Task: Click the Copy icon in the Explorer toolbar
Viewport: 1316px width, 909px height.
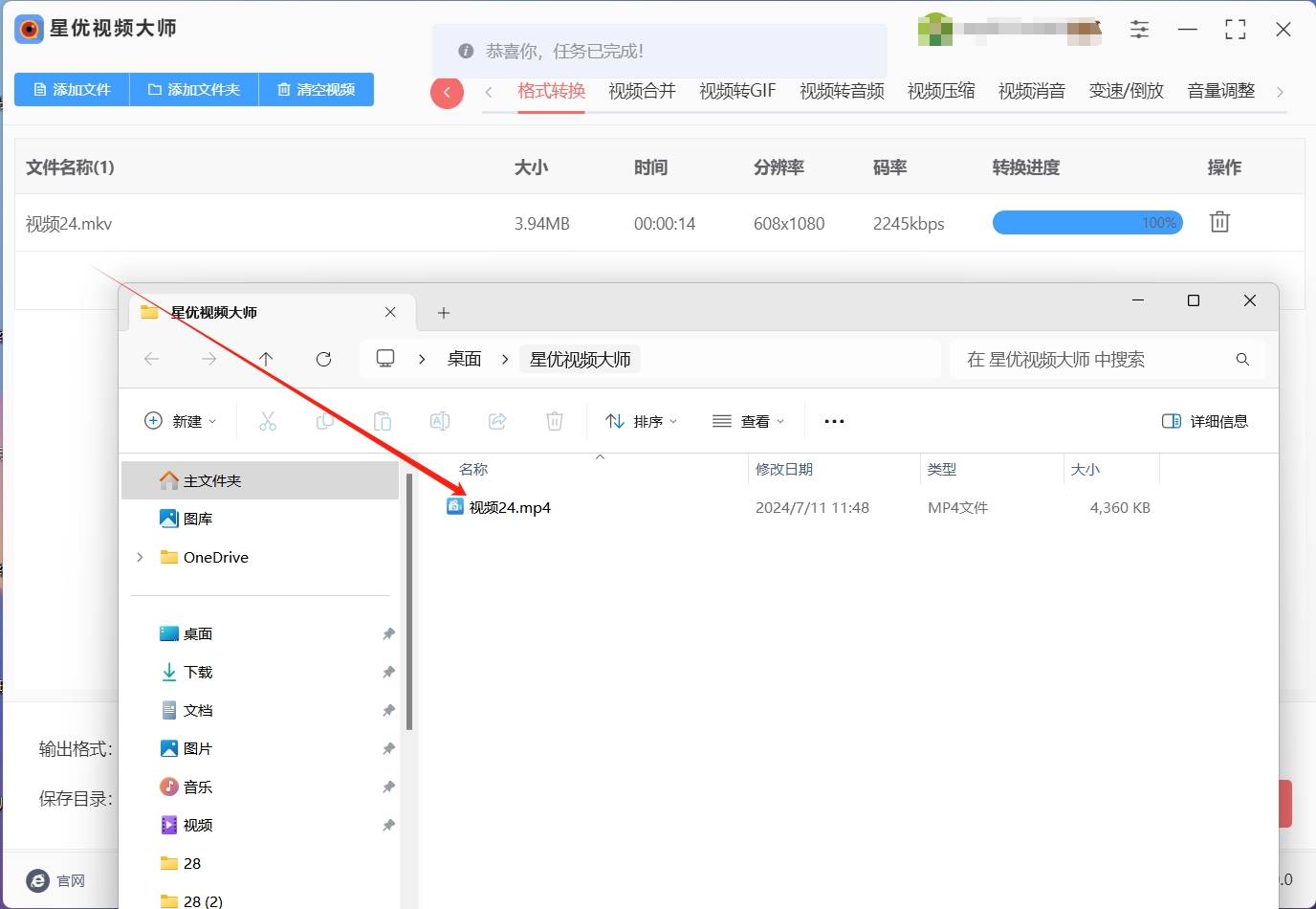Action: pos(325,421)
